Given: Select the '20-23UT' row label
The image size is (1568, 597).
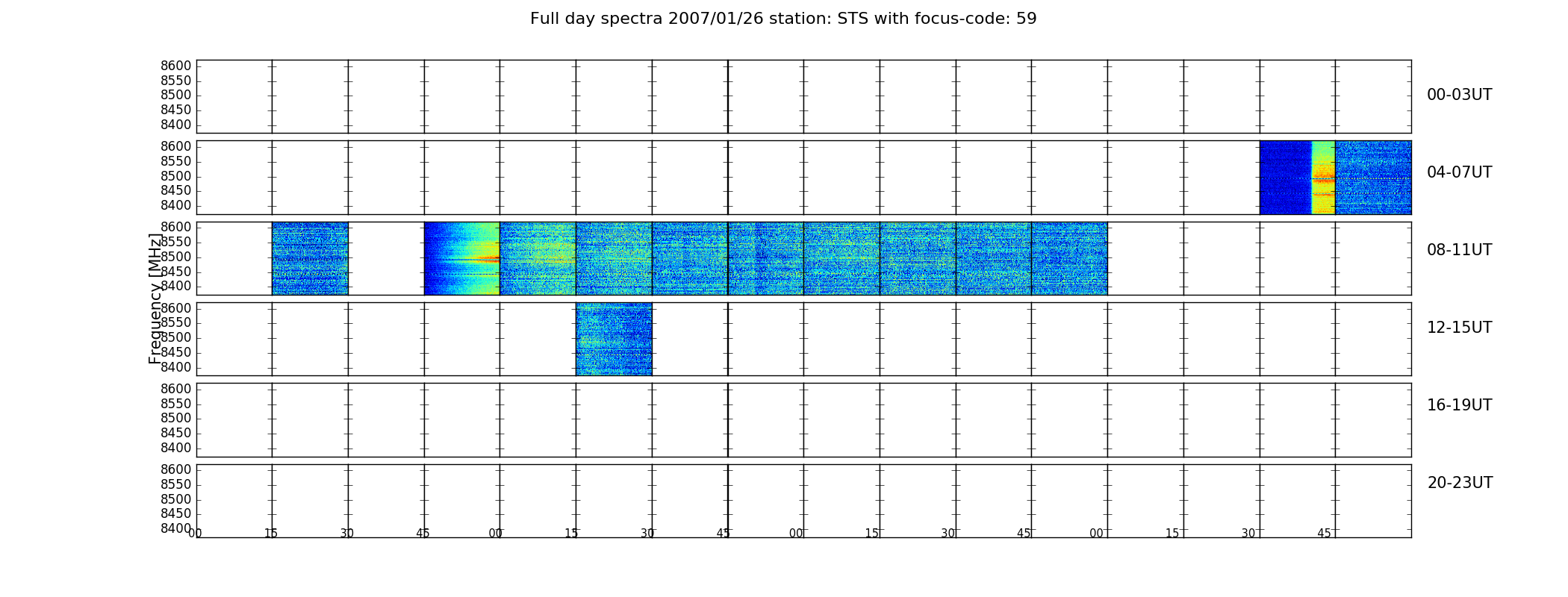Looking at the screenshot, I should (1460, 483).
